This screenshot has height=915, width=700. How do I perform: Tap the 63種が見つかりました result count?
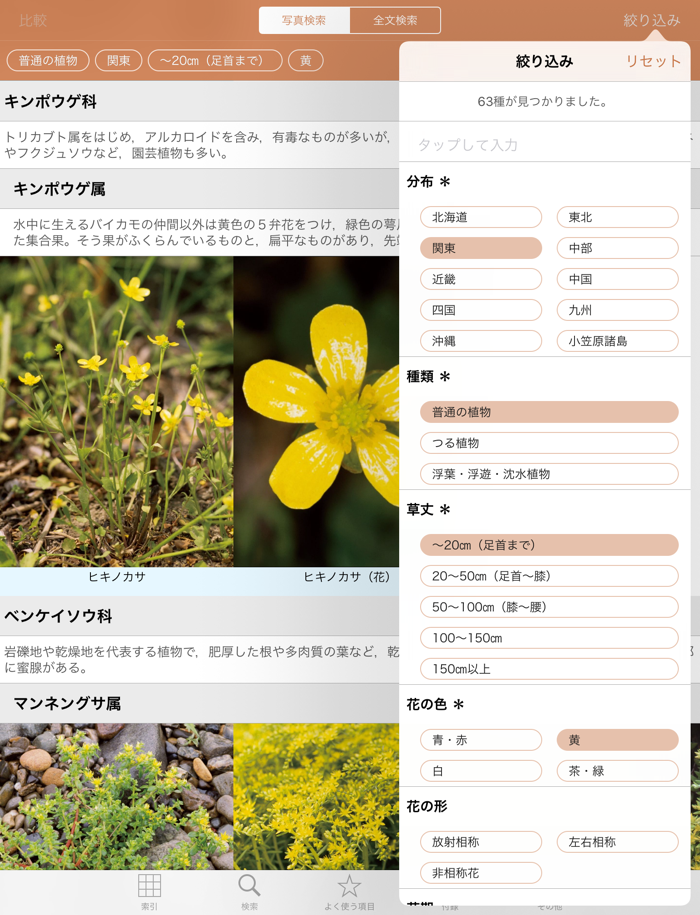click(542, 102)
